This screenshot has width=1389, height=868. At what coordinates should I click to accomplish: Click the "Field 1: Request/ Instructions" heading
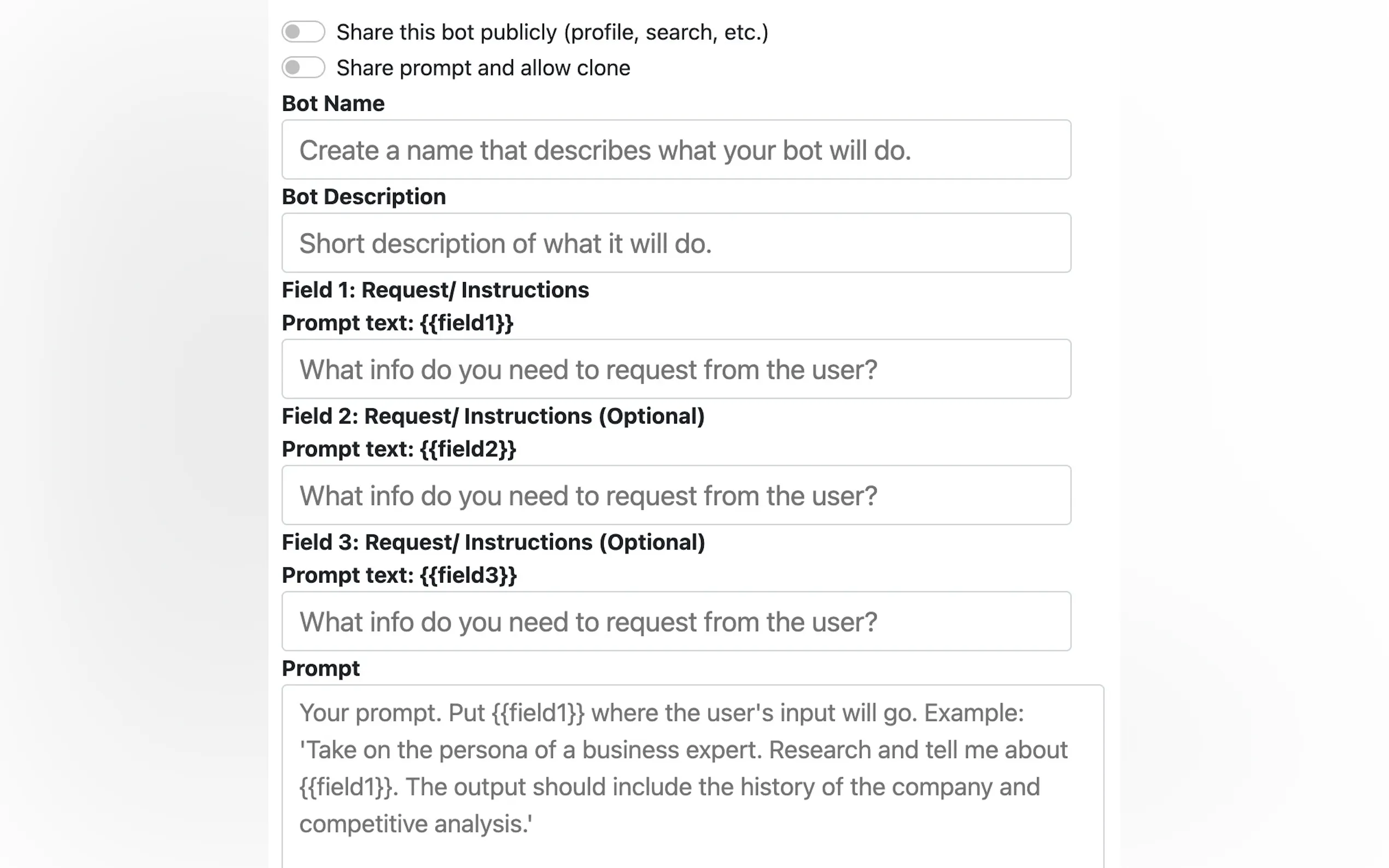(435, 290)
